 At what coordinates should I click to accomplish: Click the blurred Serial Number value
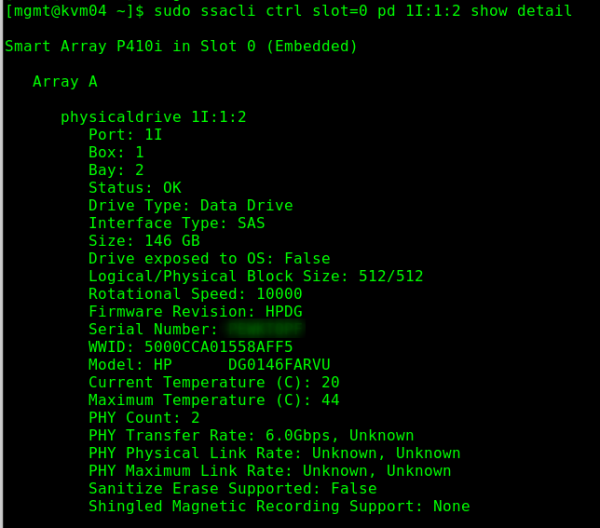[x=265, y=329]
